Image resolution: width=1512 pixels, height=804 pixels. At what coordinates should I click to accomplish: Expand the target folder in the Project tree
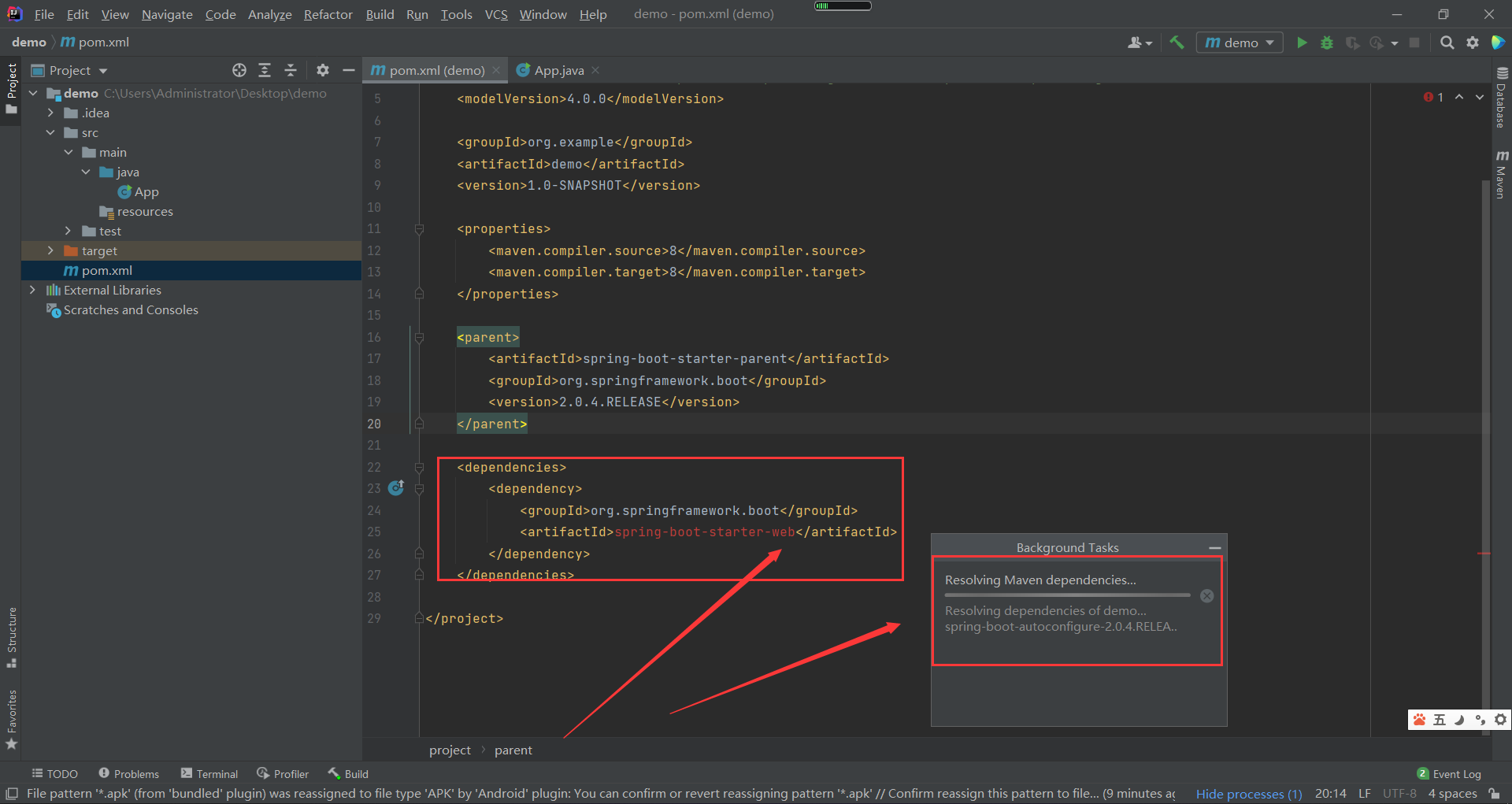tap(50, 250)
